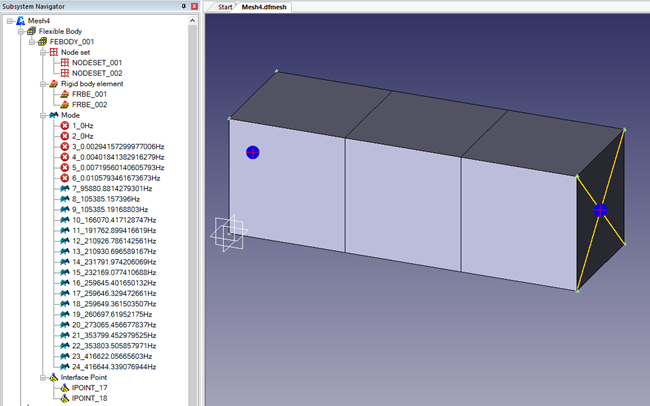
Task: Collapse the Rigid body element branch
Action: click(41, 84)
